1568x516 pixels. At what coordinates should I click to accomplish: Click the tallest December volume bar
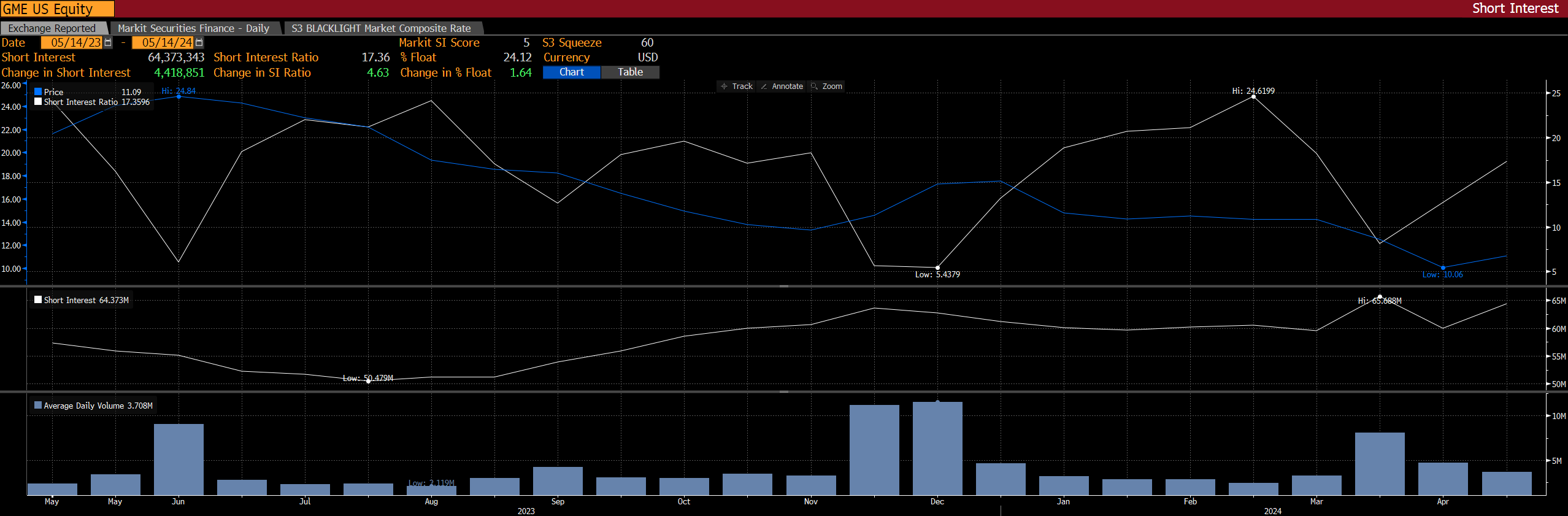[x=937, y=449]
